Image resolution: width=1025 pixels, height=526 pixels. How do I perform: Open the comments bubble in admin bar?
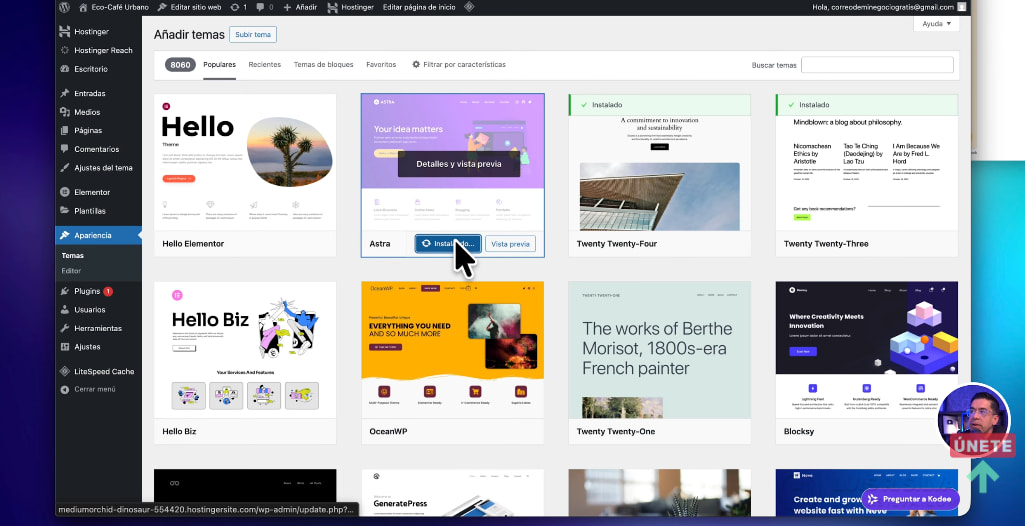(265, 7)
